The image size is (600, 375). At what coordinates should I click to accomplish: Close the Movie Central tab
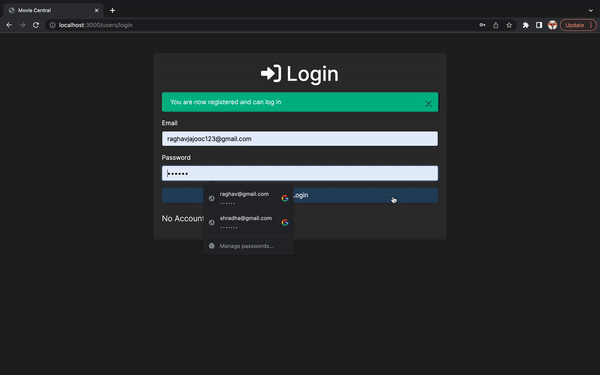(x=96, y=10)
